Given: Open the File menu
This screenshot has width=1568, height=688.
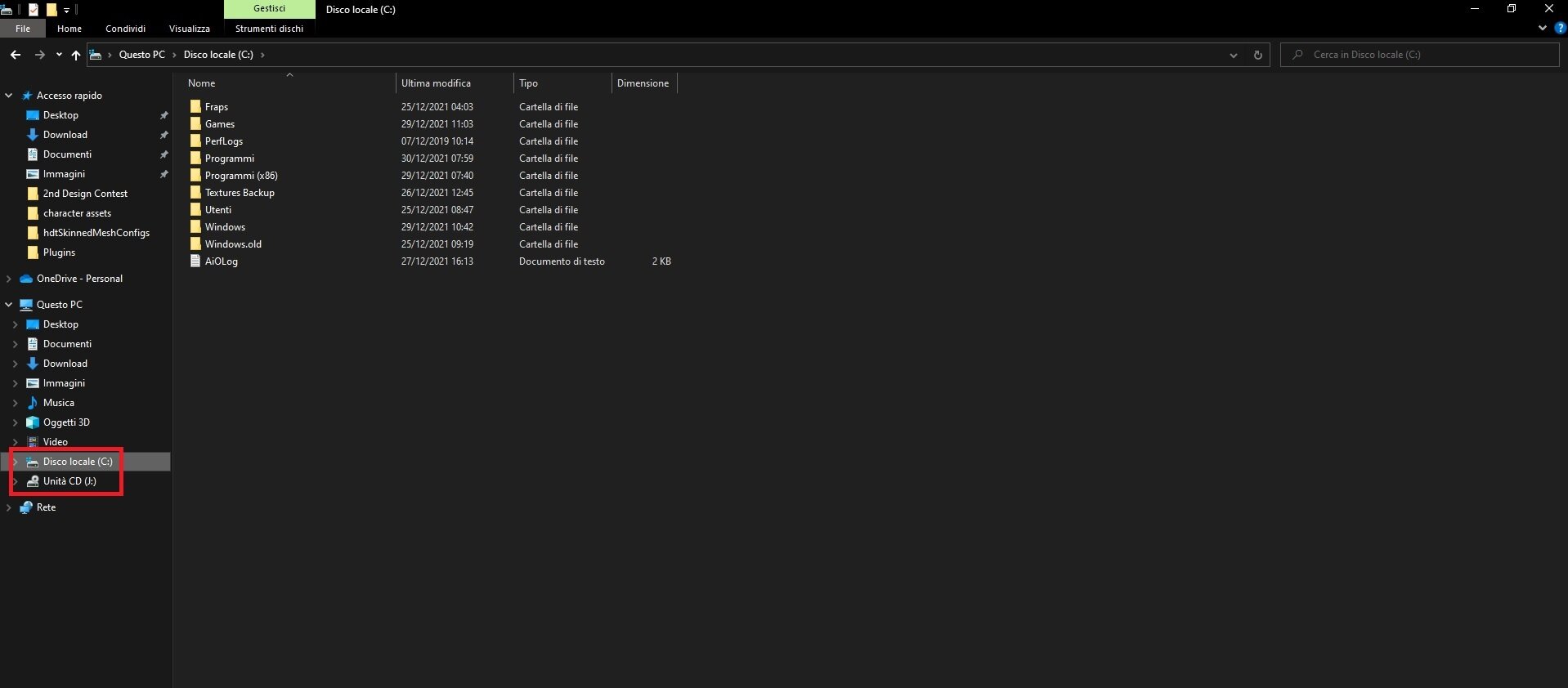Looking at the screenshot, I should [23, 29].
